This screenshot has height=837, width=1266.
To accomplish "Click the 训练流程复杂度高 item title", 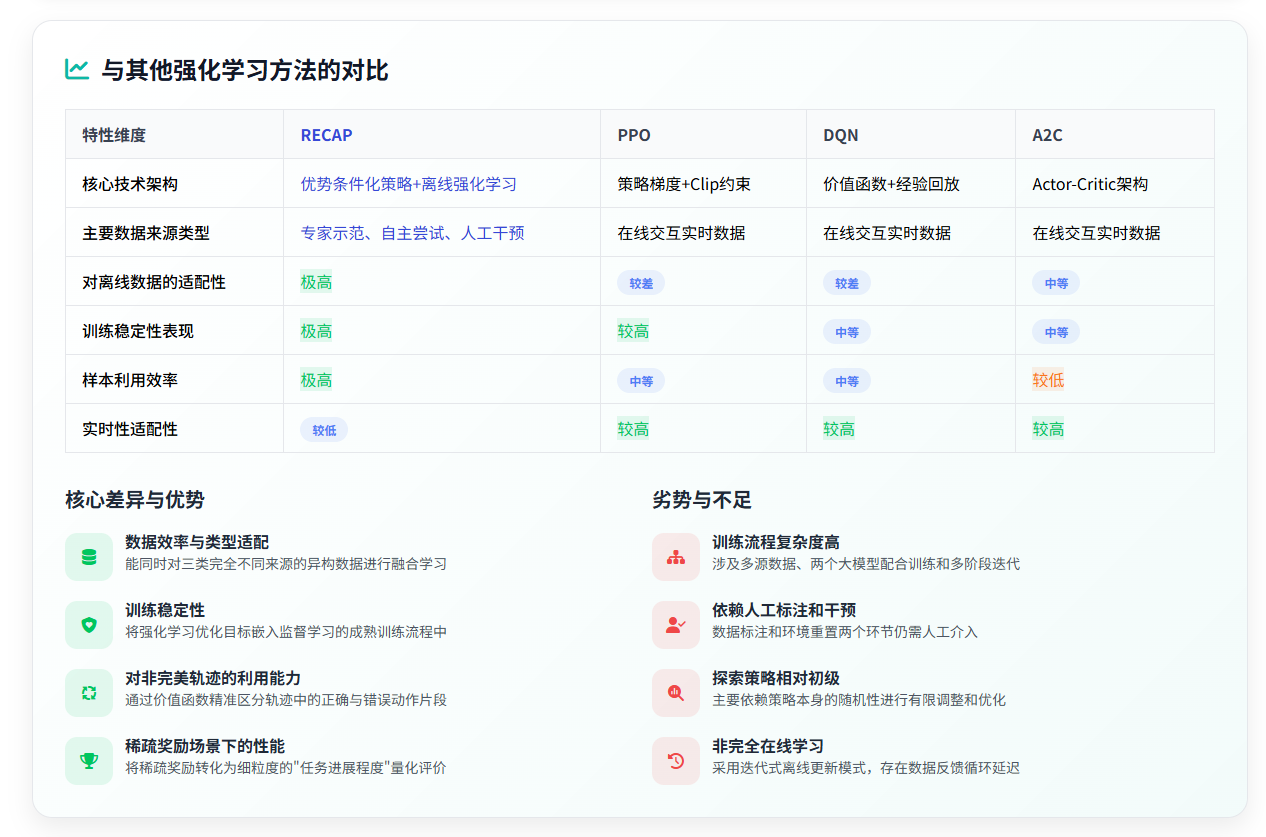I will (776, 542).
